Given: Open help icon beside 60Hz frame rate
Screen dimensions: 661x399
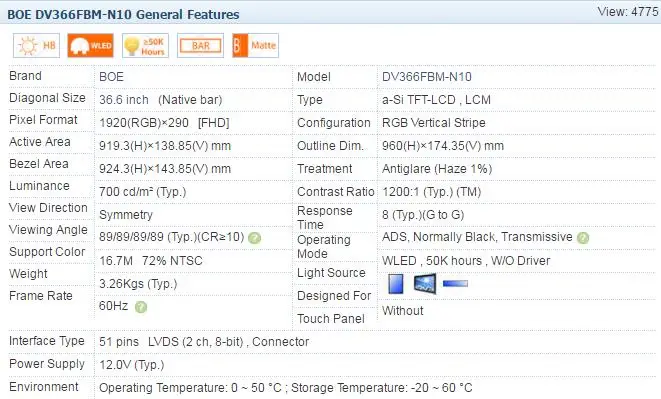Looking at the screenshot, I should point(141,307).
